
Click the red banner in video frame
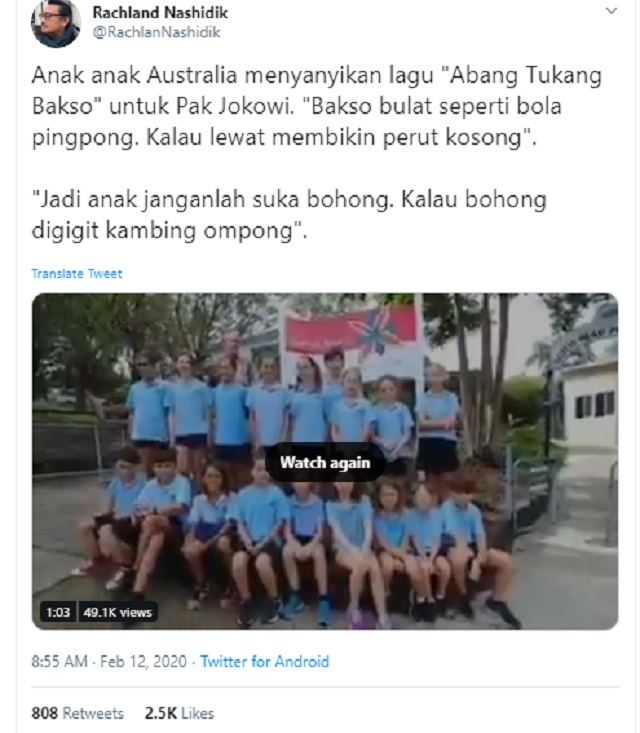(x=350, y=329)
